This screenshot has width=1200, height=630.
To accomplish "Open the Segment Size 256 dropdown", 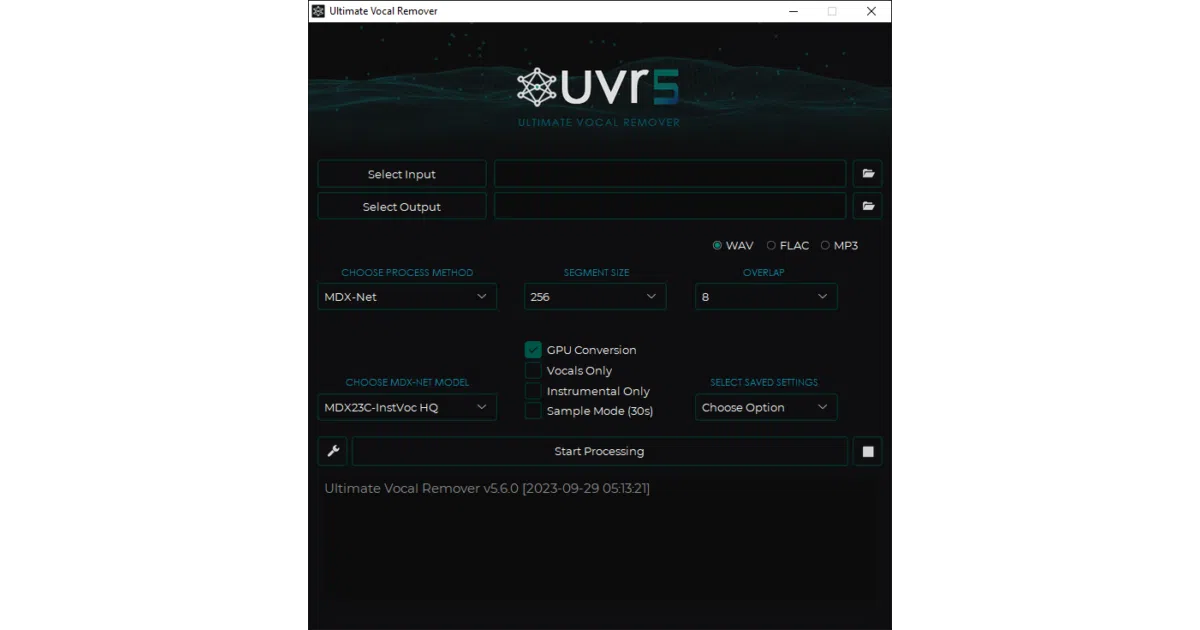I will [x=595, y=297].
